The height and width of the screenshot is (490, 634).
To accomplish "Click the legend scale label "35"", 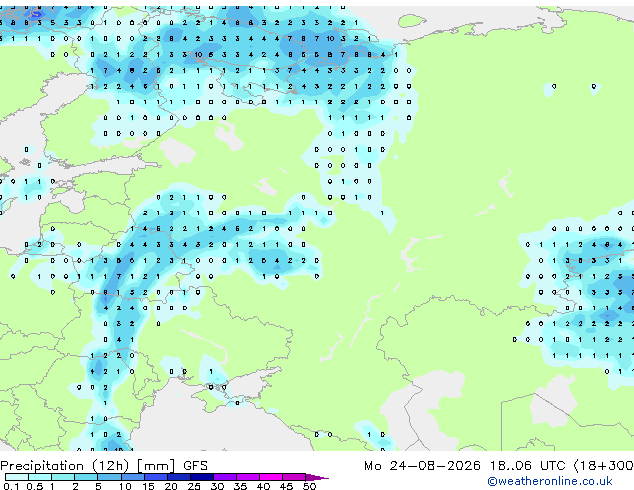I will coord(240,486).
